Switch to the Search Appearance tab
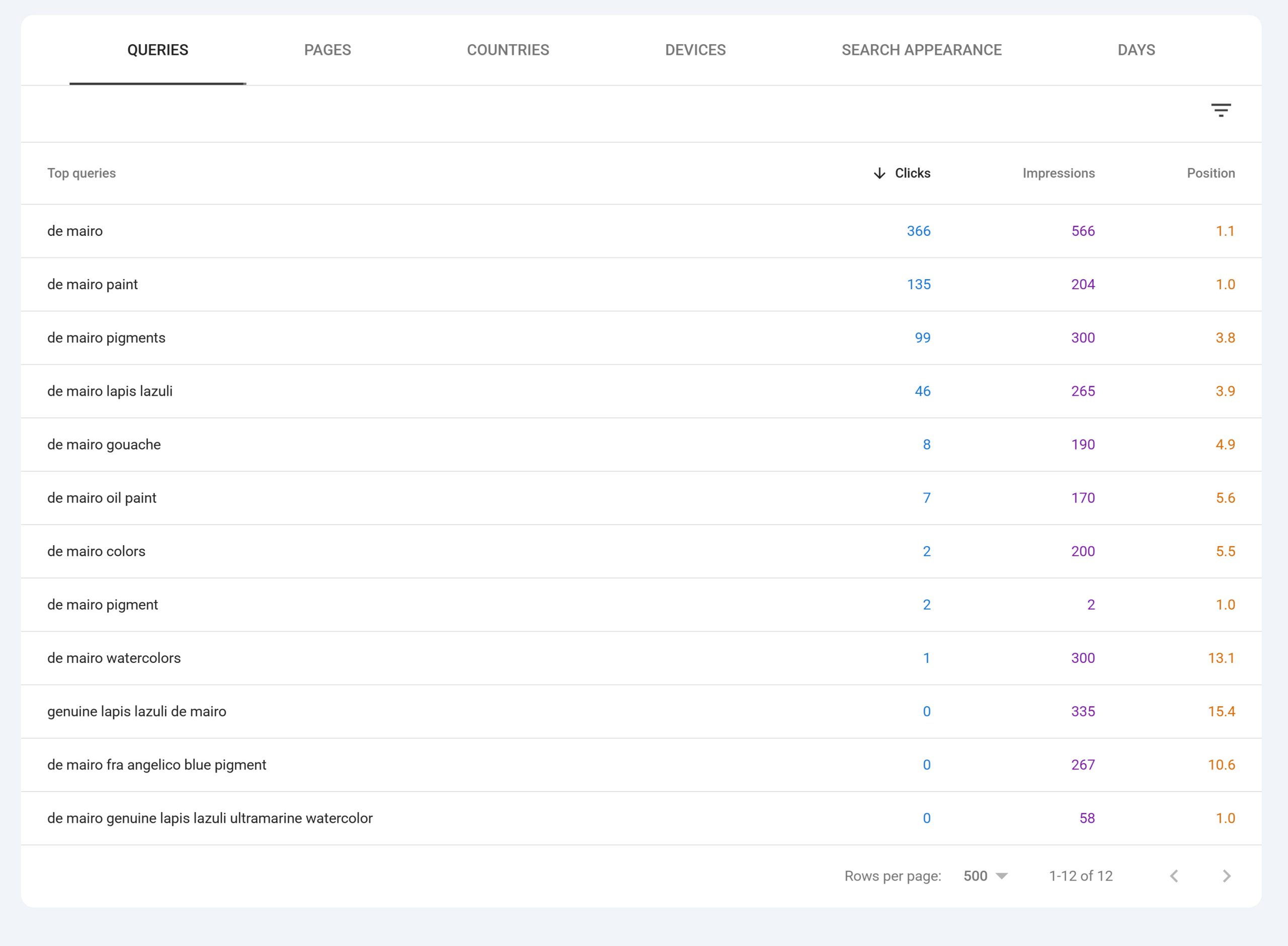This screenshot has width=1288, height=946. (921, 50)
